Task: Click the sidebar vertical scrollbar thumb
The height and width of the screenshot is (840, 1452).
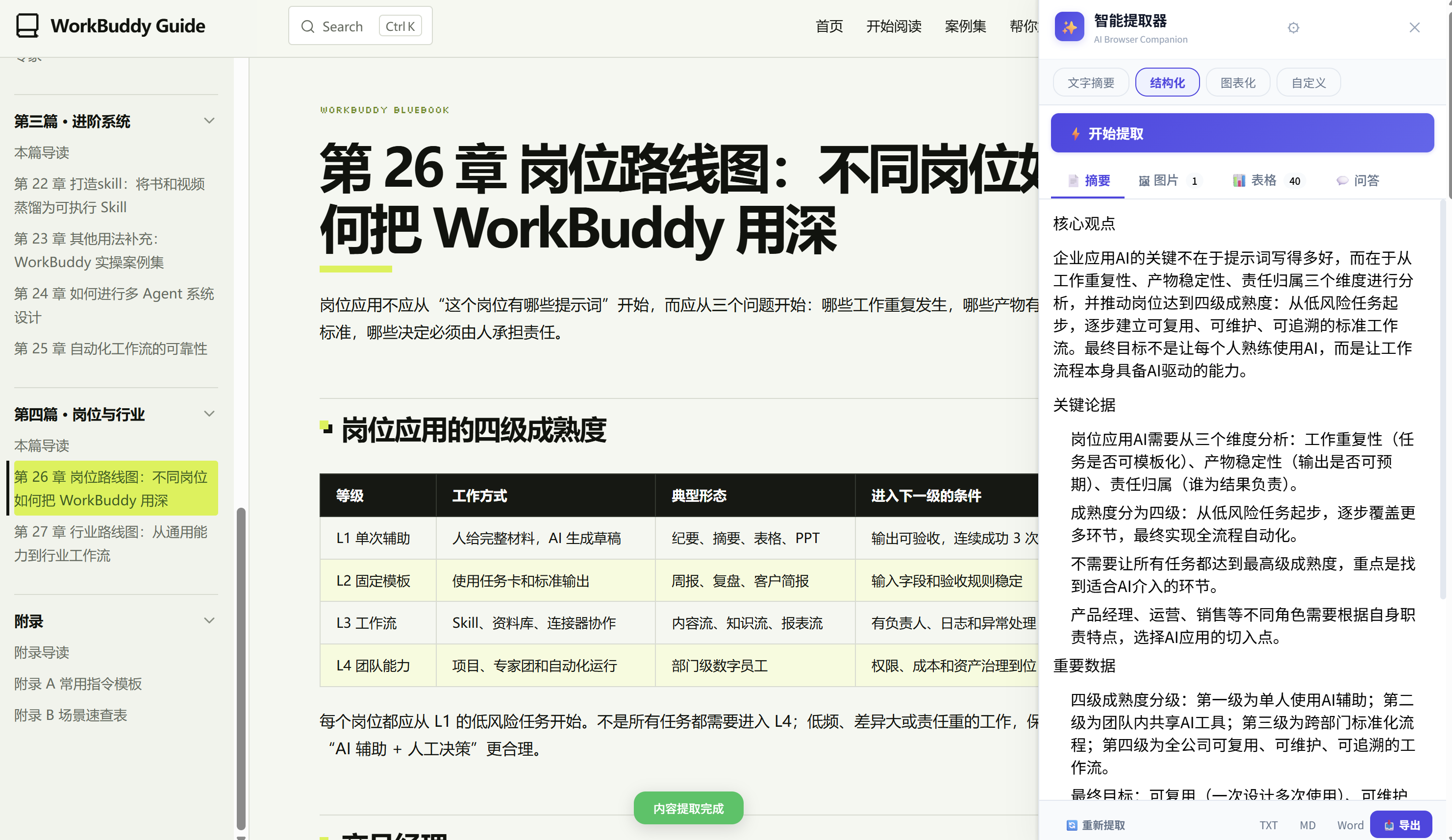Action: pos(241,668)
